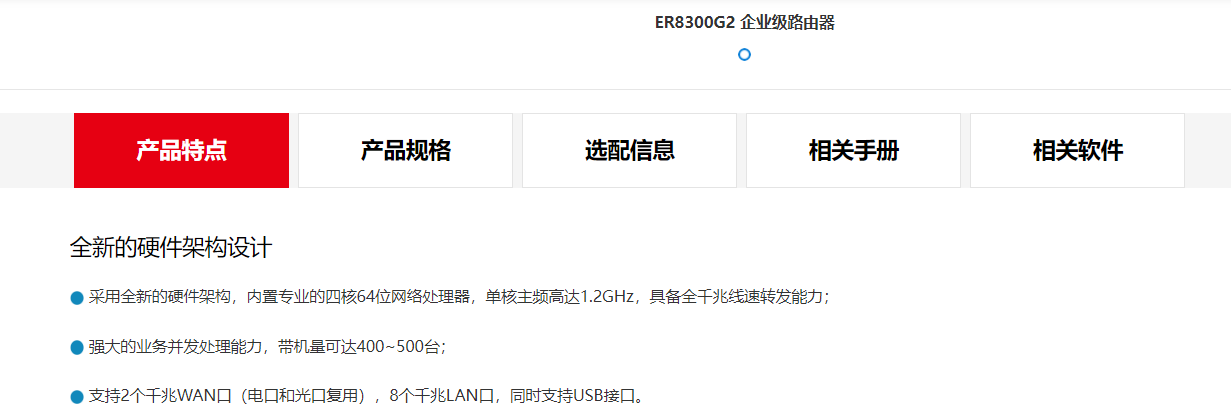Click the gray strip right of 相关软件
This screenshot has height=407, width=1231.
pos(1208,150)
